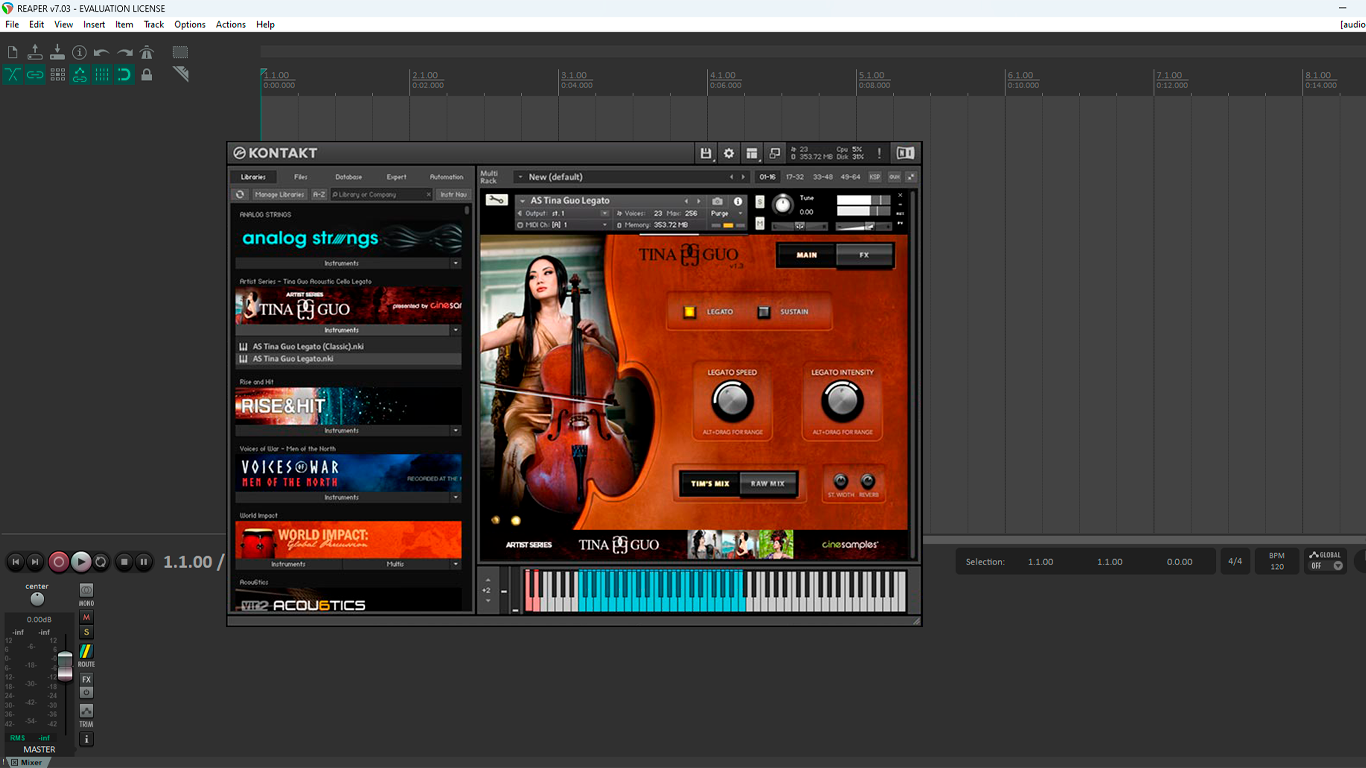
Task: Switch to Kontakt Database tab
Action: 349,177
